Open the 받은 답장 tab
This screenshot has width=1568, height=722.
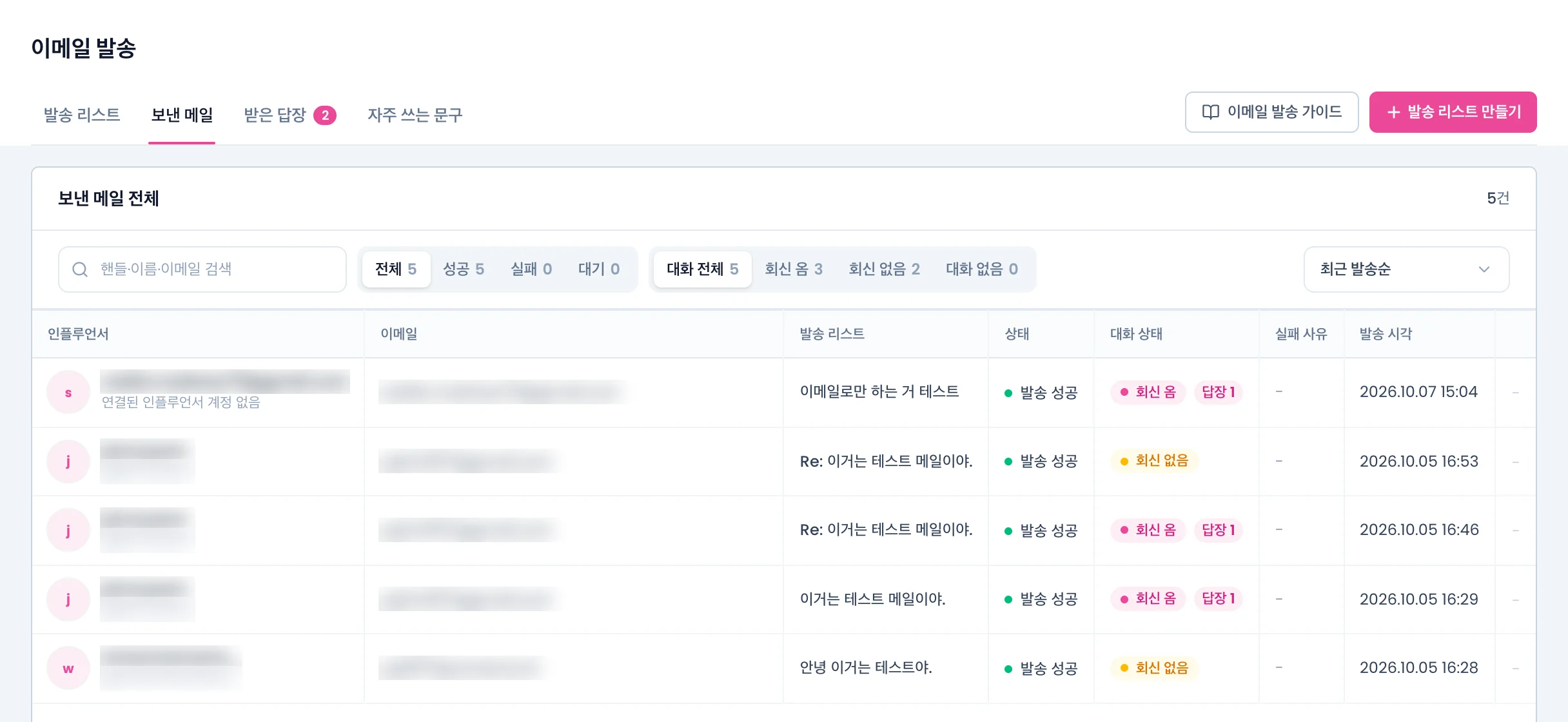[289, 115]
